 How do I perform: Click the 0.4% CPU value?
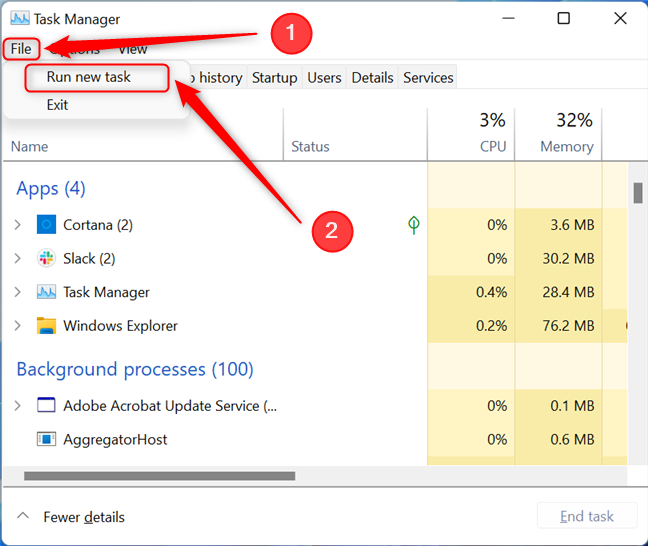[x=491, y=292]
